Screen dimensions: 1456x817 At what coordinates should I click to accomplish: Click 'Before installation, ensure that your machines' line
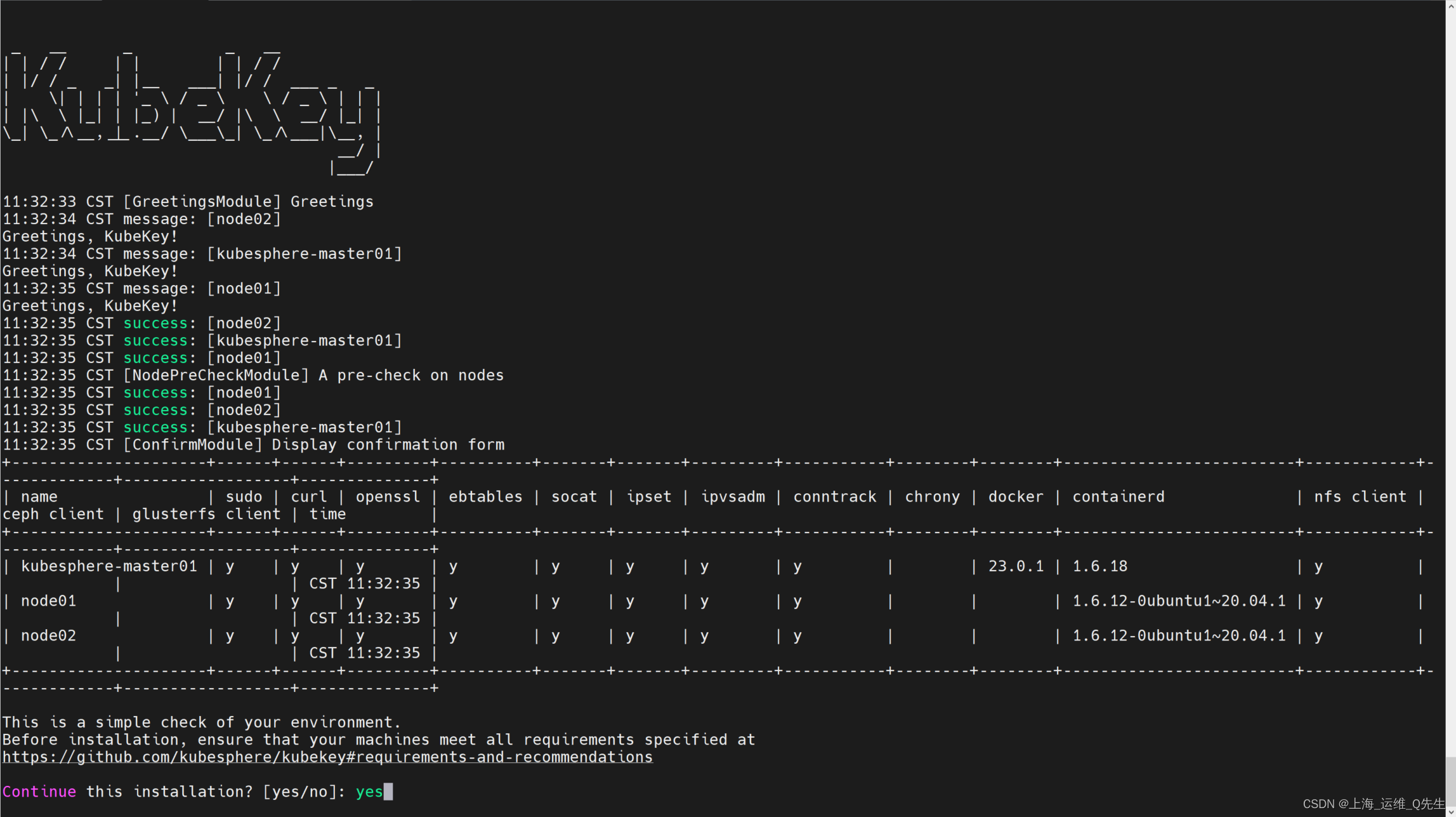coord(378,740)
